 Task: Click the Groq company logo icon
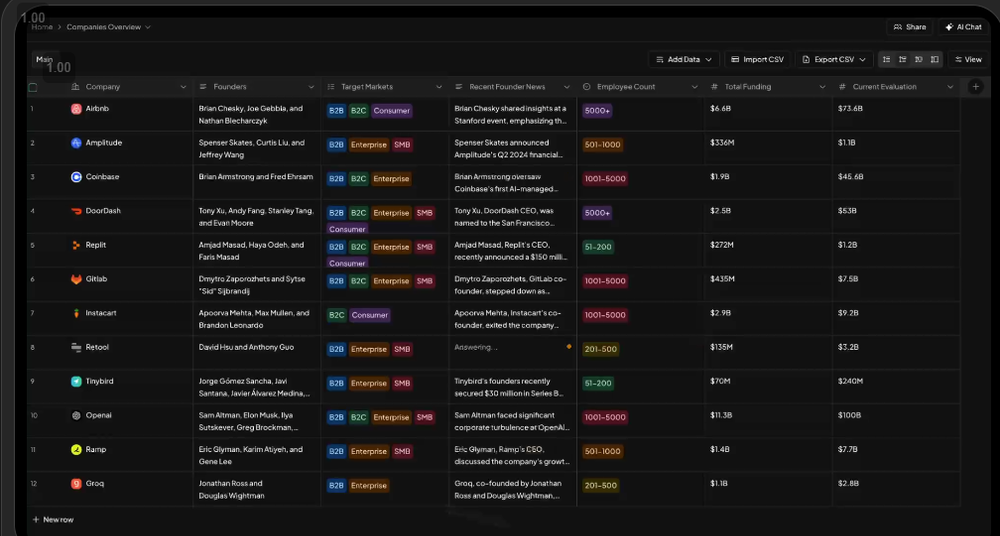click(76, 484)
